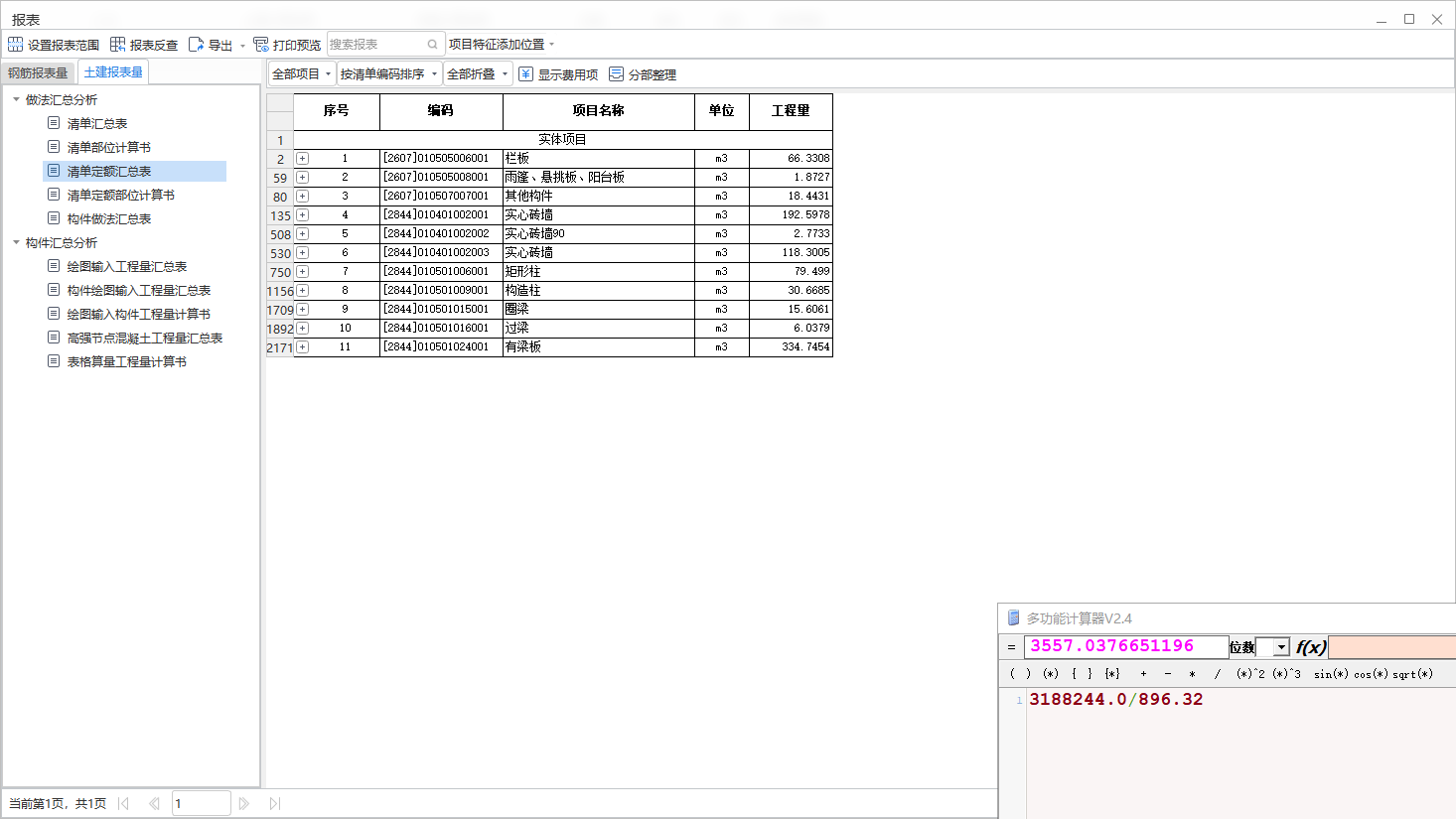
Task: Open the 导出 dropdown arrow
Action: 242,46
